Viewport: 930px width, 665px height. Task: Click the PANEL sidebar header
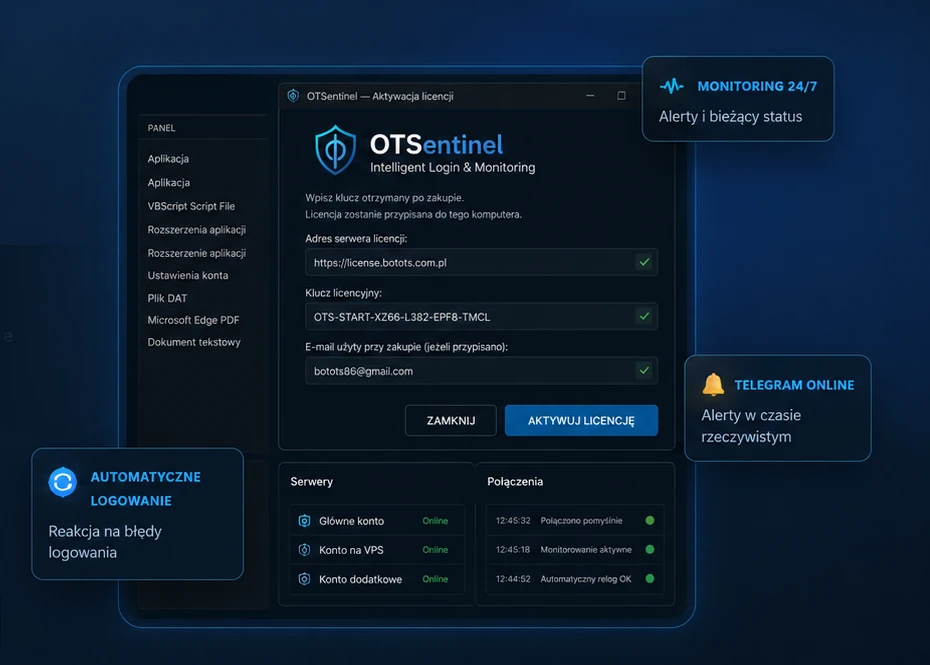161,128
